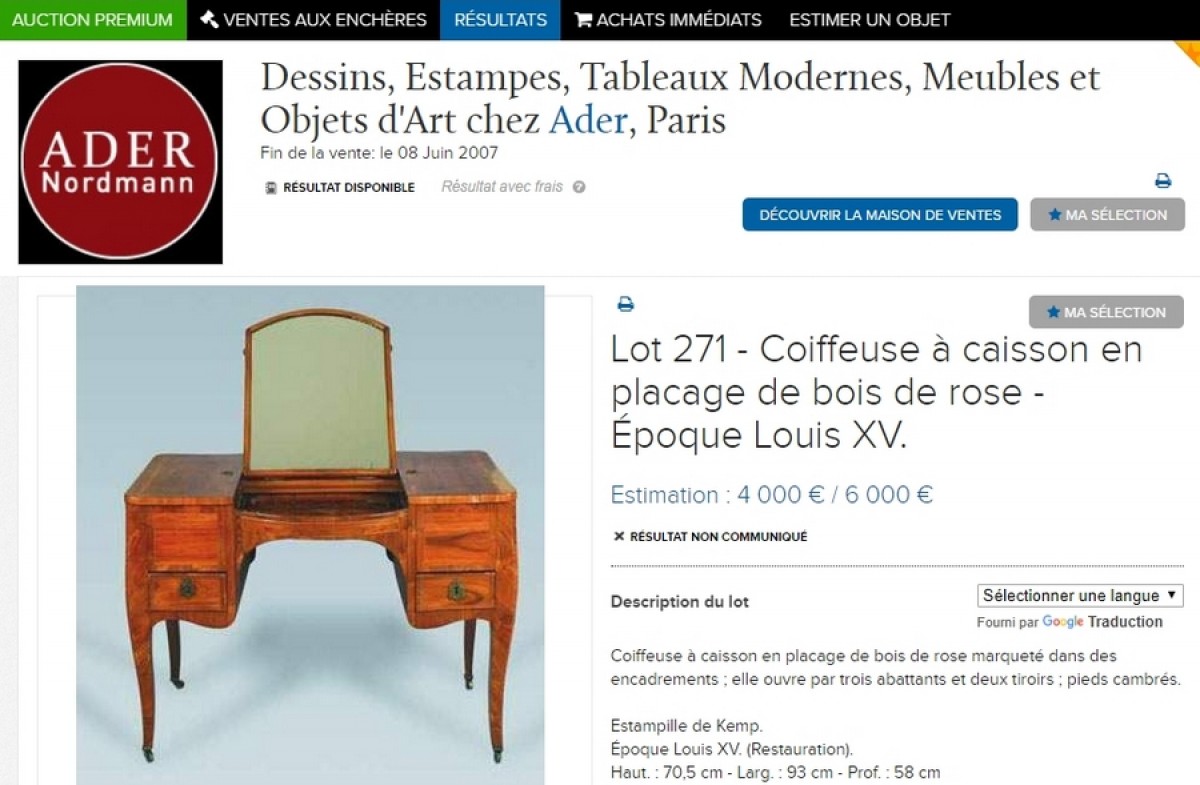This screenshot has width=1200, height=785.
Task: Click the printer icon above the Ma Sélection button
Action: [x=1163, y=181]
